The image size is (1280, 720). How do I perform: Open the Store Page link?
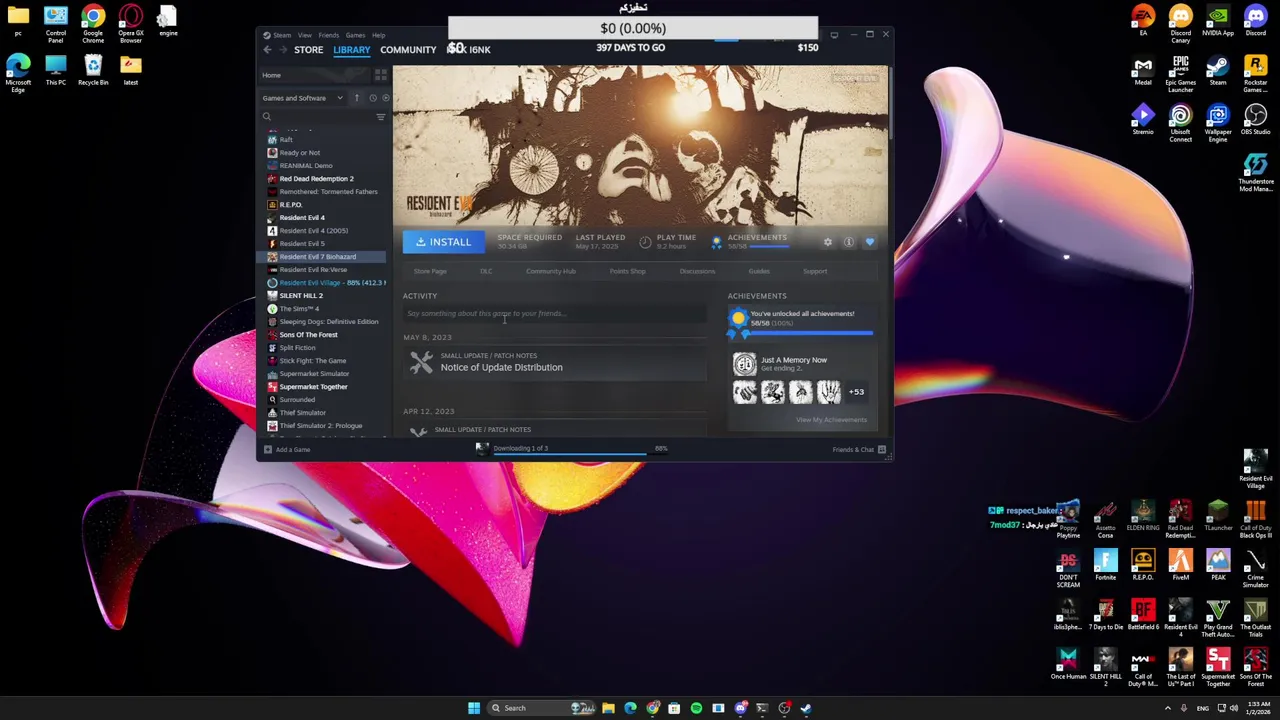tap(430, 272)
